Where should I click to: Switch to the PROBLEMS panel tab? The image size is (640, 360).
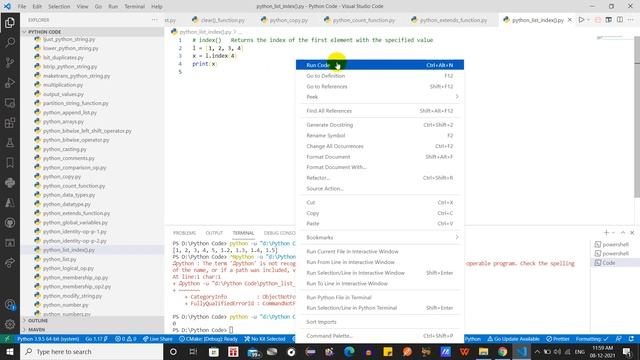click(x=184, y=233)
